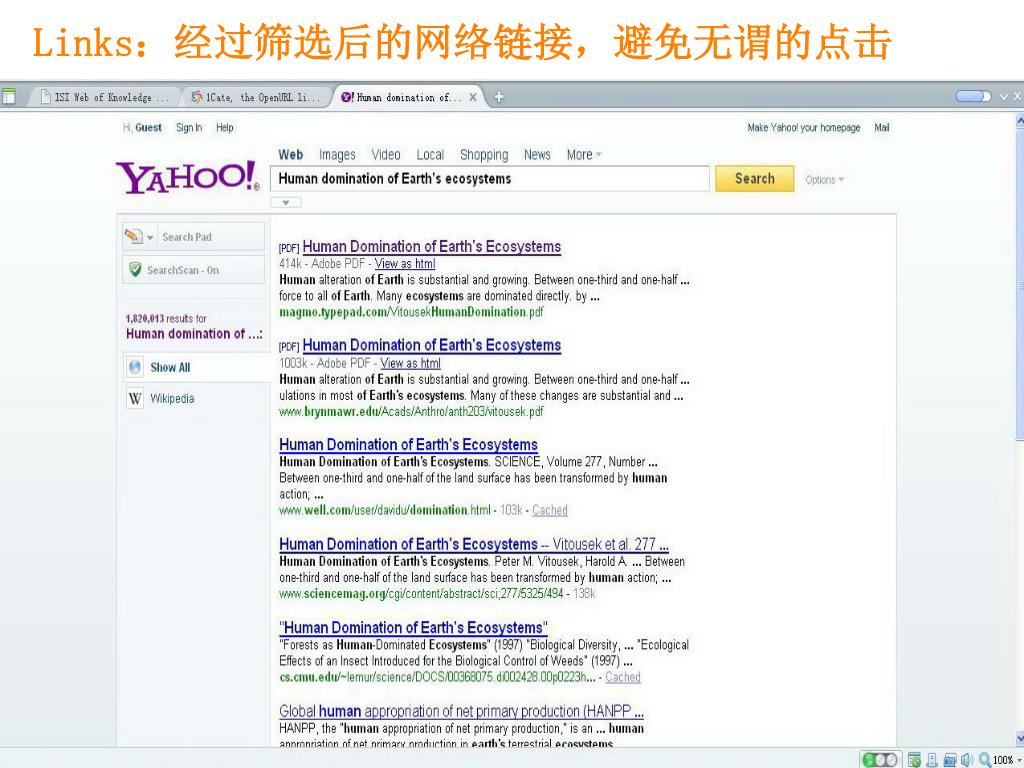
Task: Click the search query input field
Action: click(x=490, y=179)
